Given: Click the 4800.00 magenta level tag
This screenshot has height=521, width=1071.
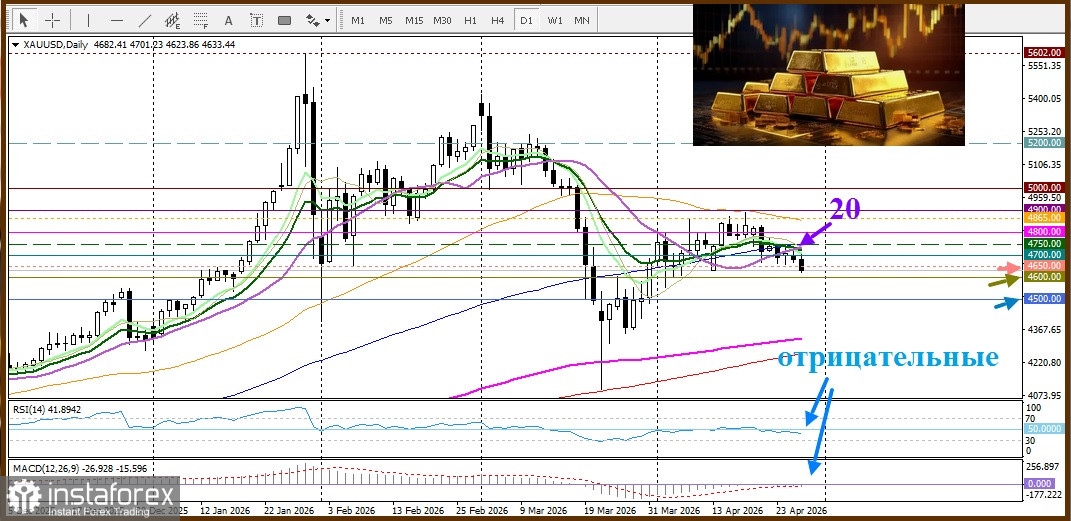Looking at the screenshot, I should pos(1044,232).
